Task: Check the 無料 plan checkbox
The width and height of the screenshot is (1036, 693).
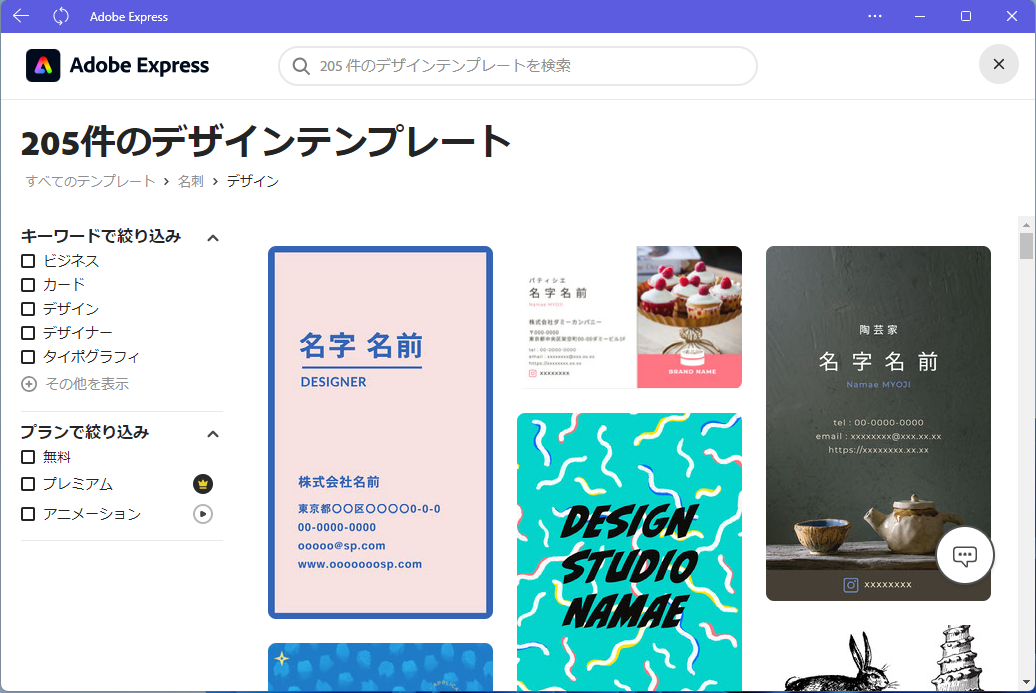Action: pyautogui.click(x=28, y=457)
